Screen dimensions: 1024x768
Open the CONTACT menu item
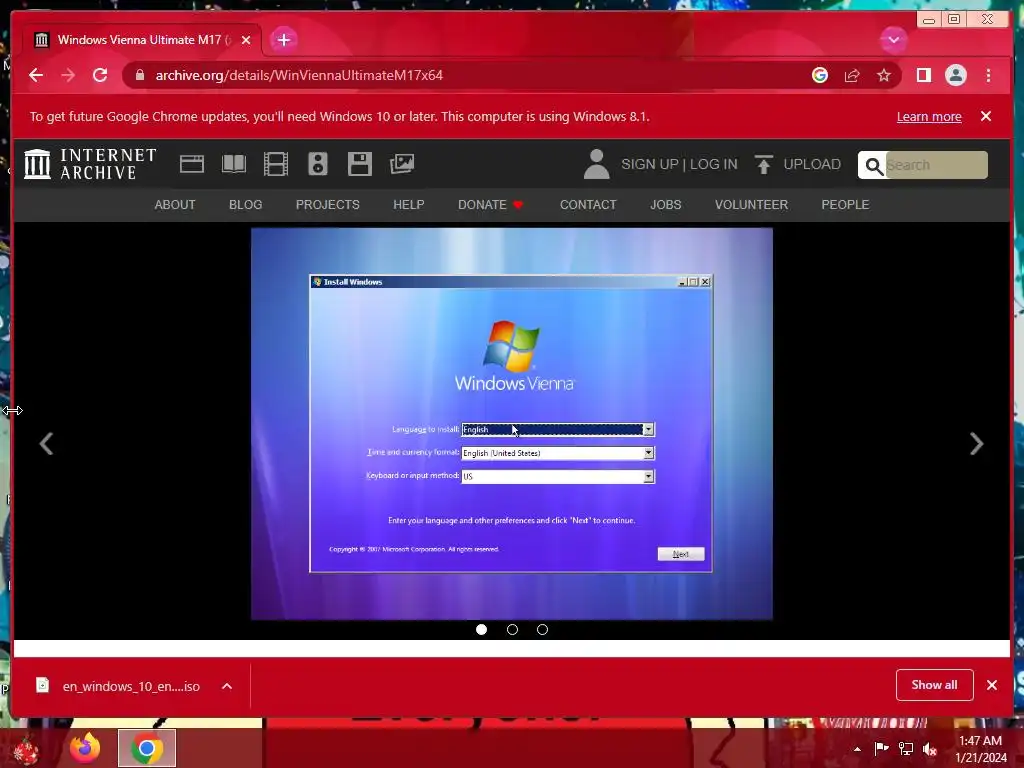pyautogui.click(x=588, y=204)
